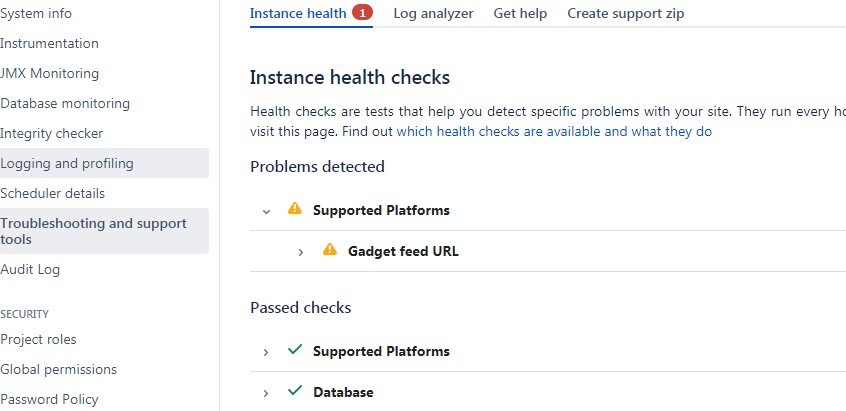The width and height of the screenshot is (846, 411).
Task: Go to Integrity checker in sidebar
Action: (51, 133)
